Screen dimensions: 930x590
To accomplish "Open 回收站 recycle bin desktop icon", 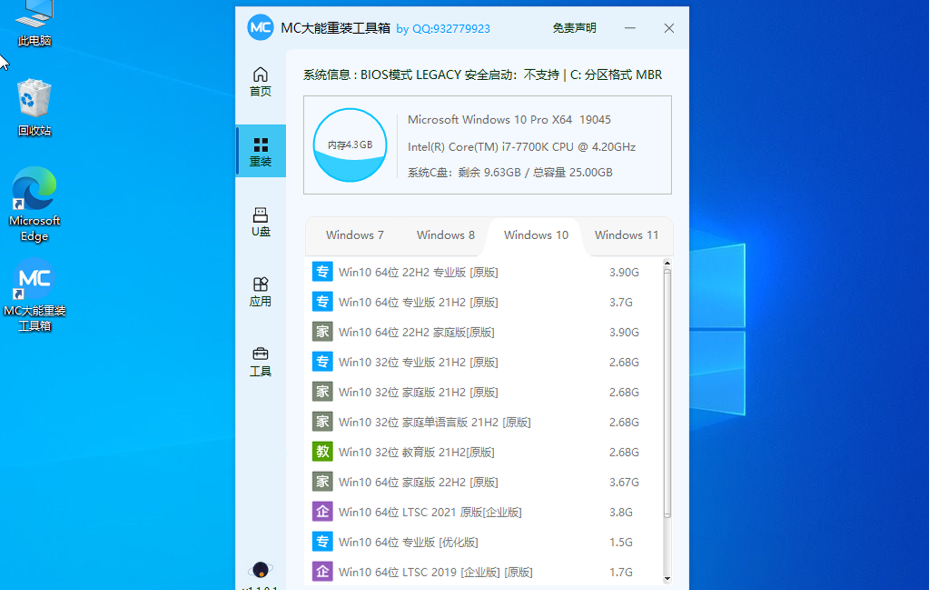I will point(34,108).
